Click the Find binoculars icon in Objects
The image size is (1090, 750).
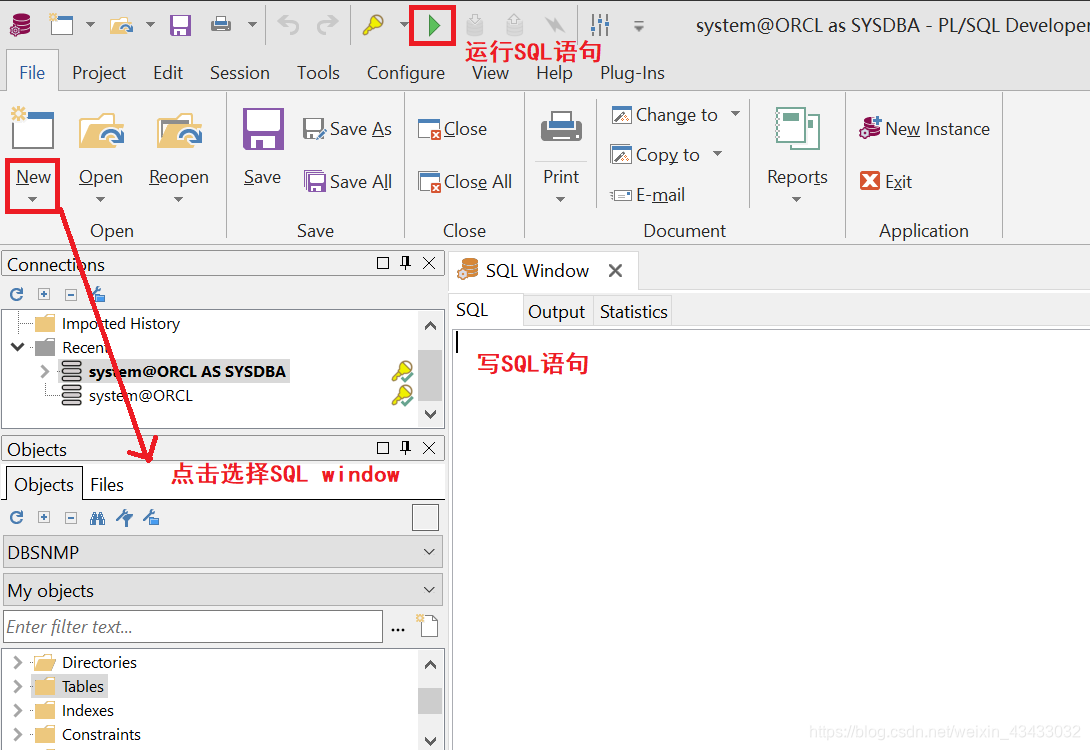point(97,518)
